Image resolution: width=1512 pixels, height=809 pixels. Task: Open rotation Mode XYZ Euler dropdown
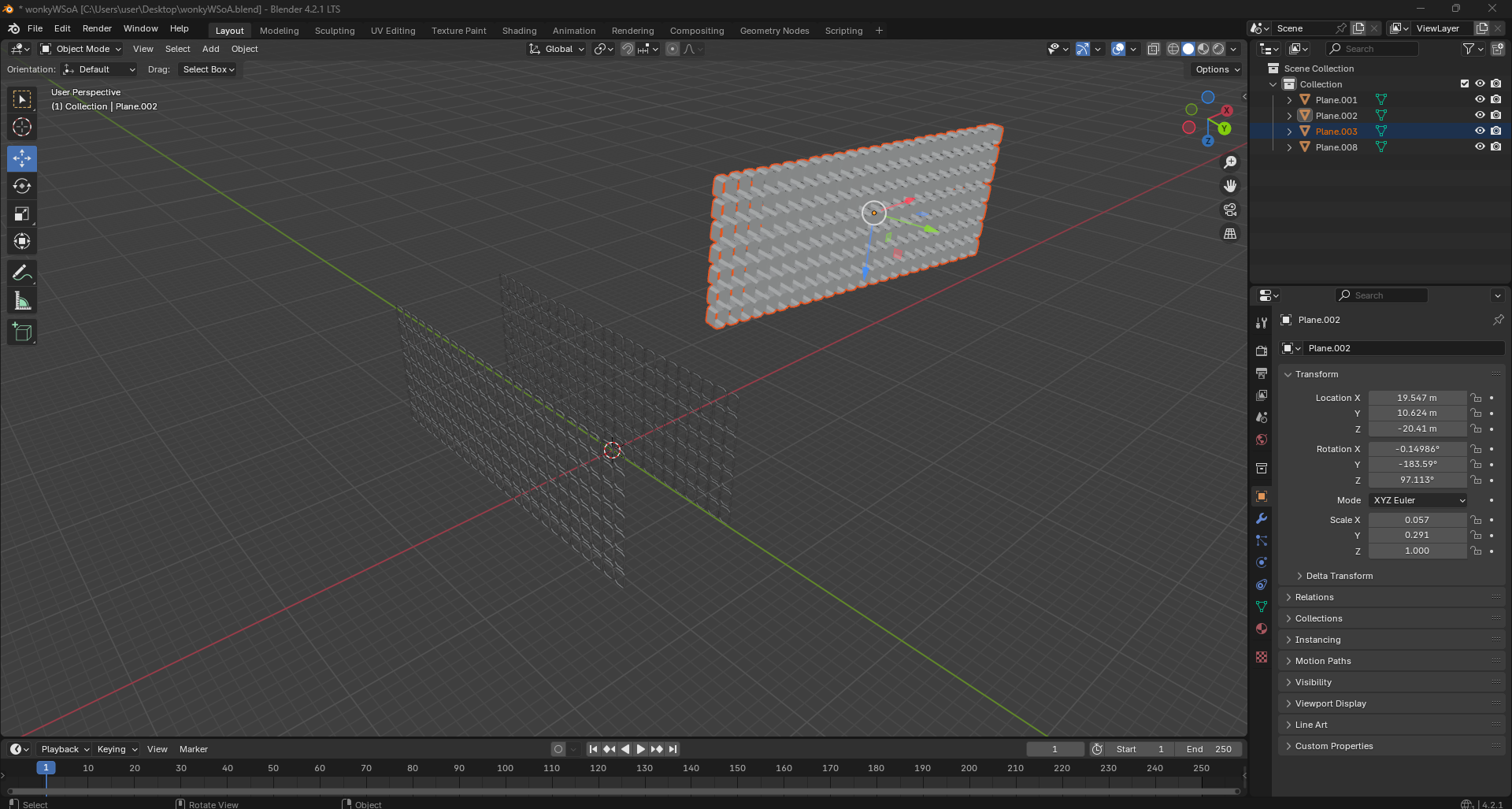click(1418, 500)
